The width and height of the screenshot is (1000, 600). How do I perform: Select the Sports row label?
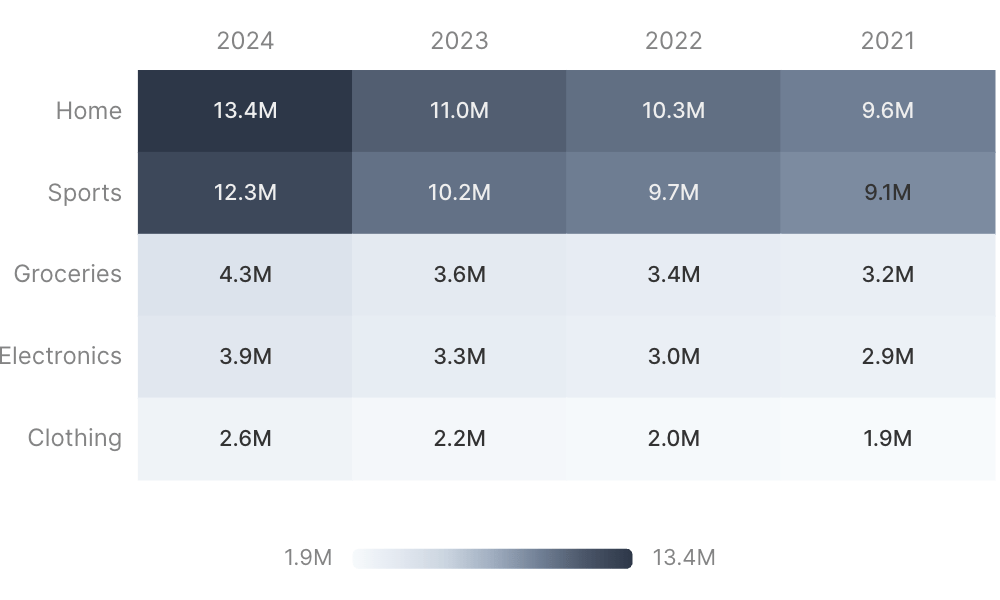(x=85, y=193)
